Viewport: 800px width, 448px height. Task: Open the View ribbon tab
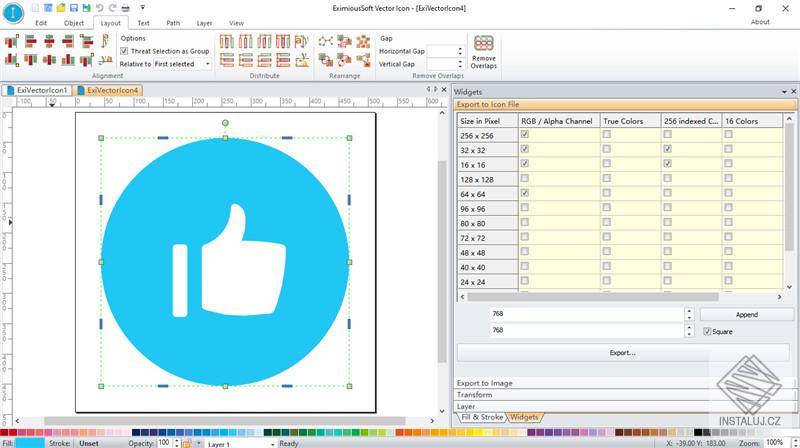pyautogui.click(x=236, y=23)
